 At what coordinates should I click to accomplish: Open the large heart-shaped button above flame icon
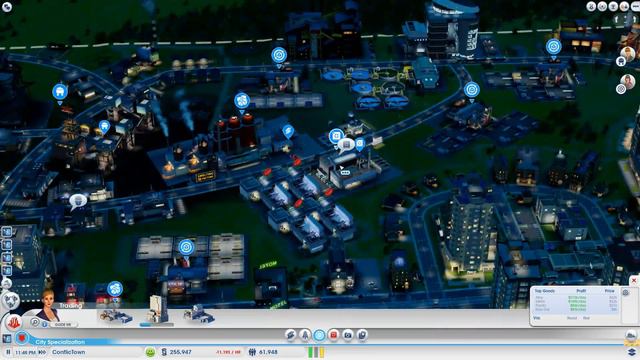click(11, 301)
